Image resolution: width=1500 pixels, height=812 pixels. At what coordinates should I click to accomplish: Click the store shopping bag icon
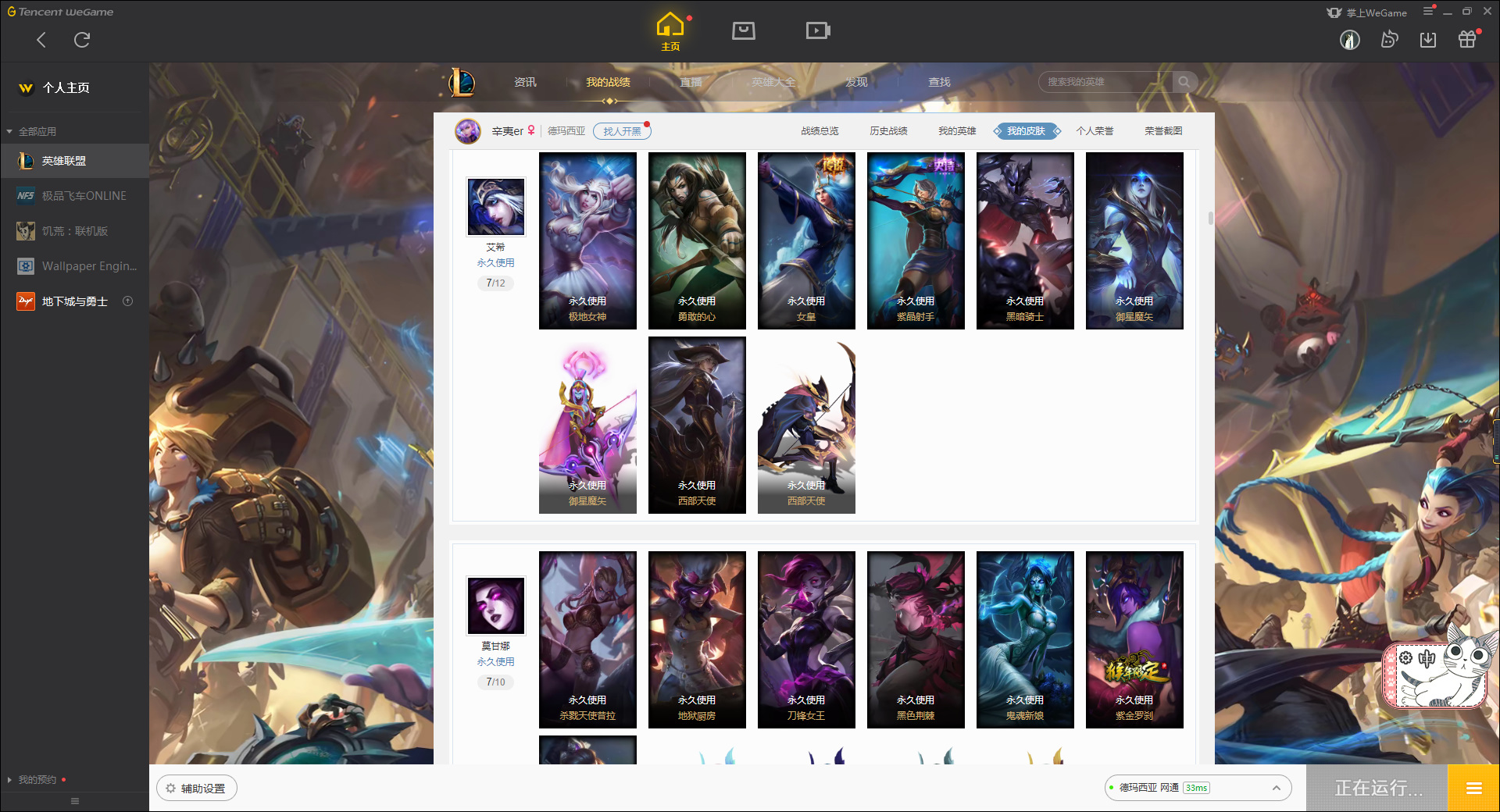click(x=744, y=30)
